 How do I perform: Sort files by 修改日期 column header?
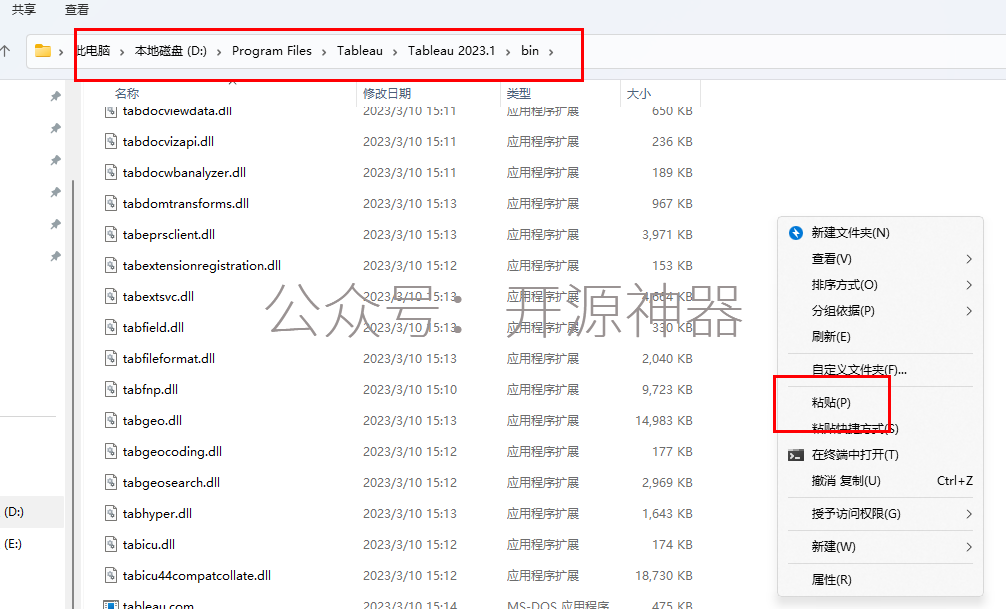(x=387, y=94)
